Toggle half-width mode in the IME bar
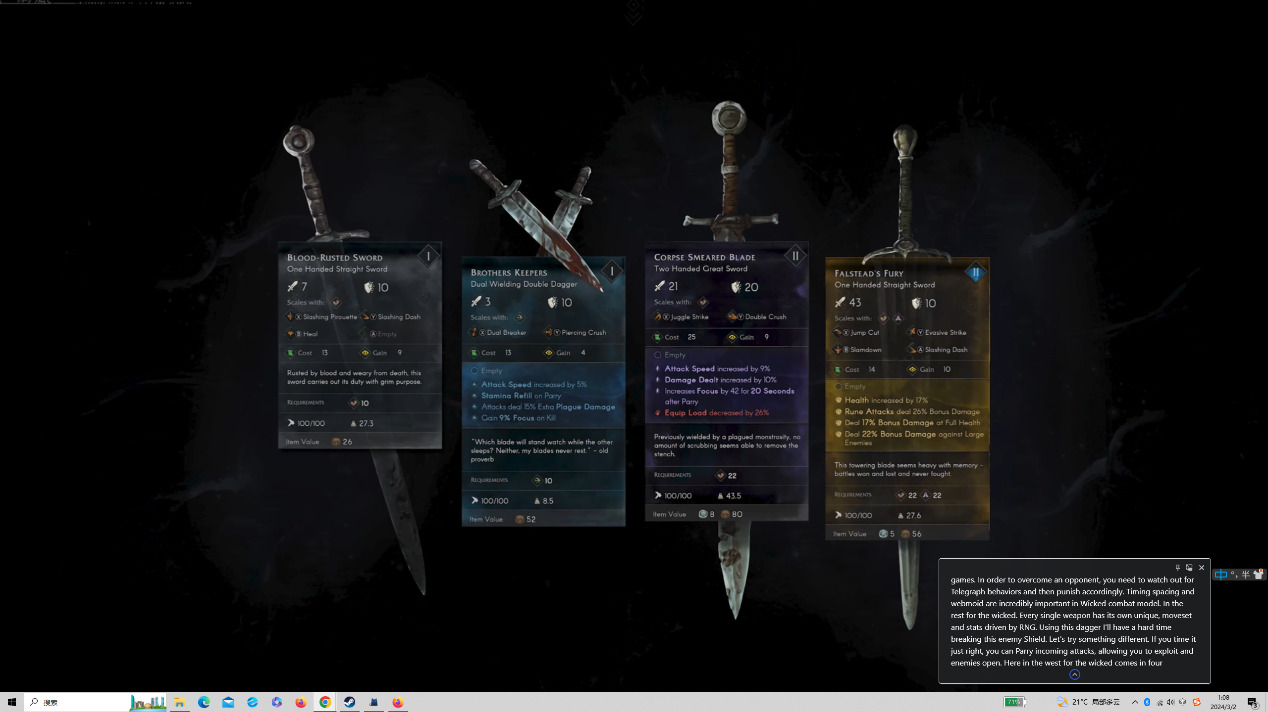 pos(1244,574)
